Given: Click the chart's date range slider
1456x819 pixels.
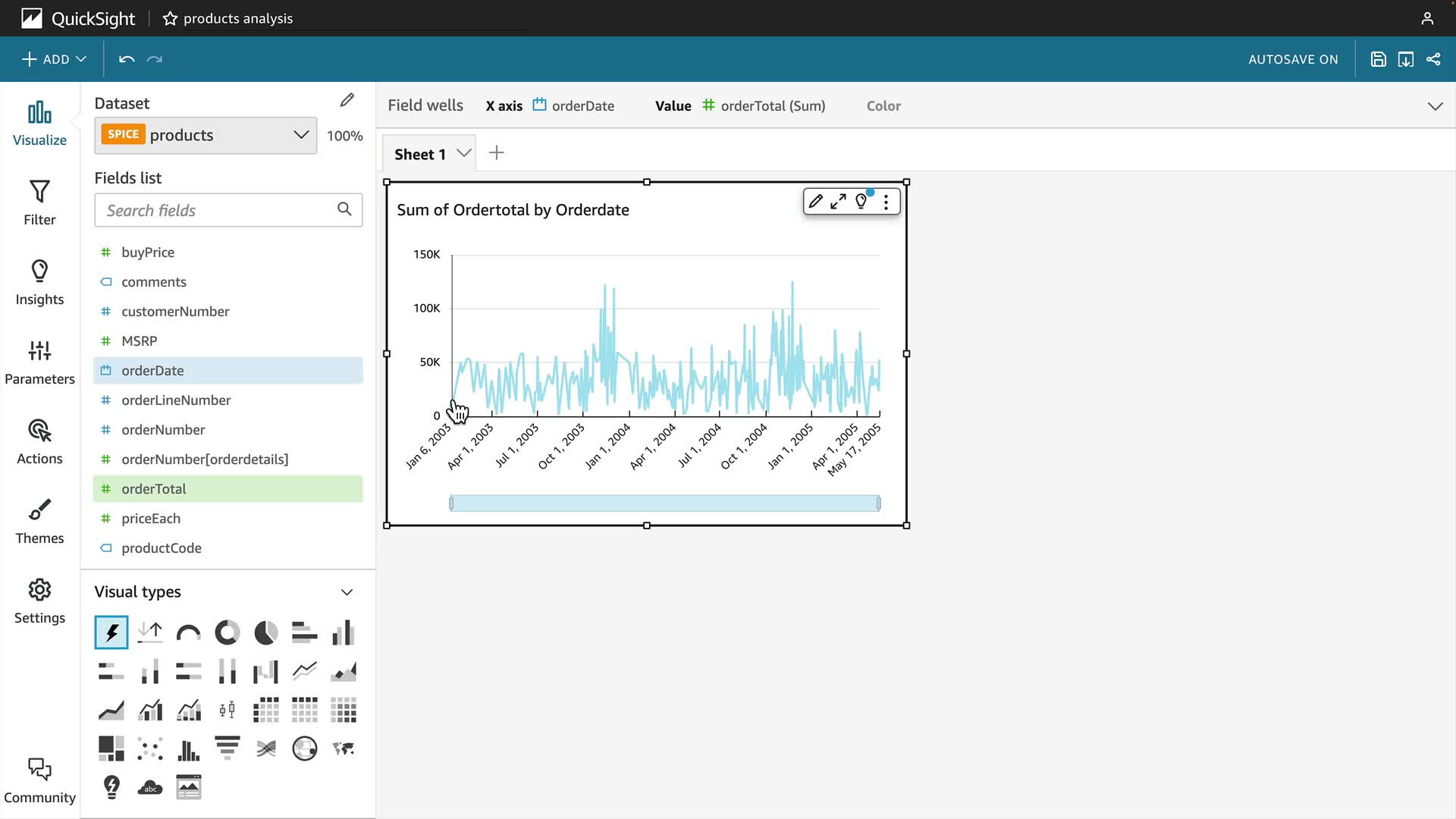Looking at the screenshot, I should pyautogui.click(x=664, y=504).
